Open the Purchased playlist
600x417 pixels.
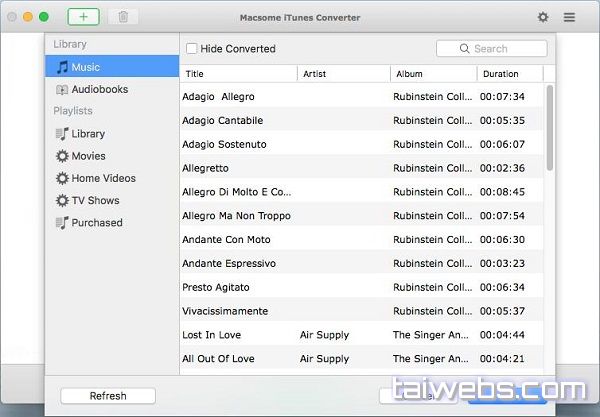click(x=97, y=223)
